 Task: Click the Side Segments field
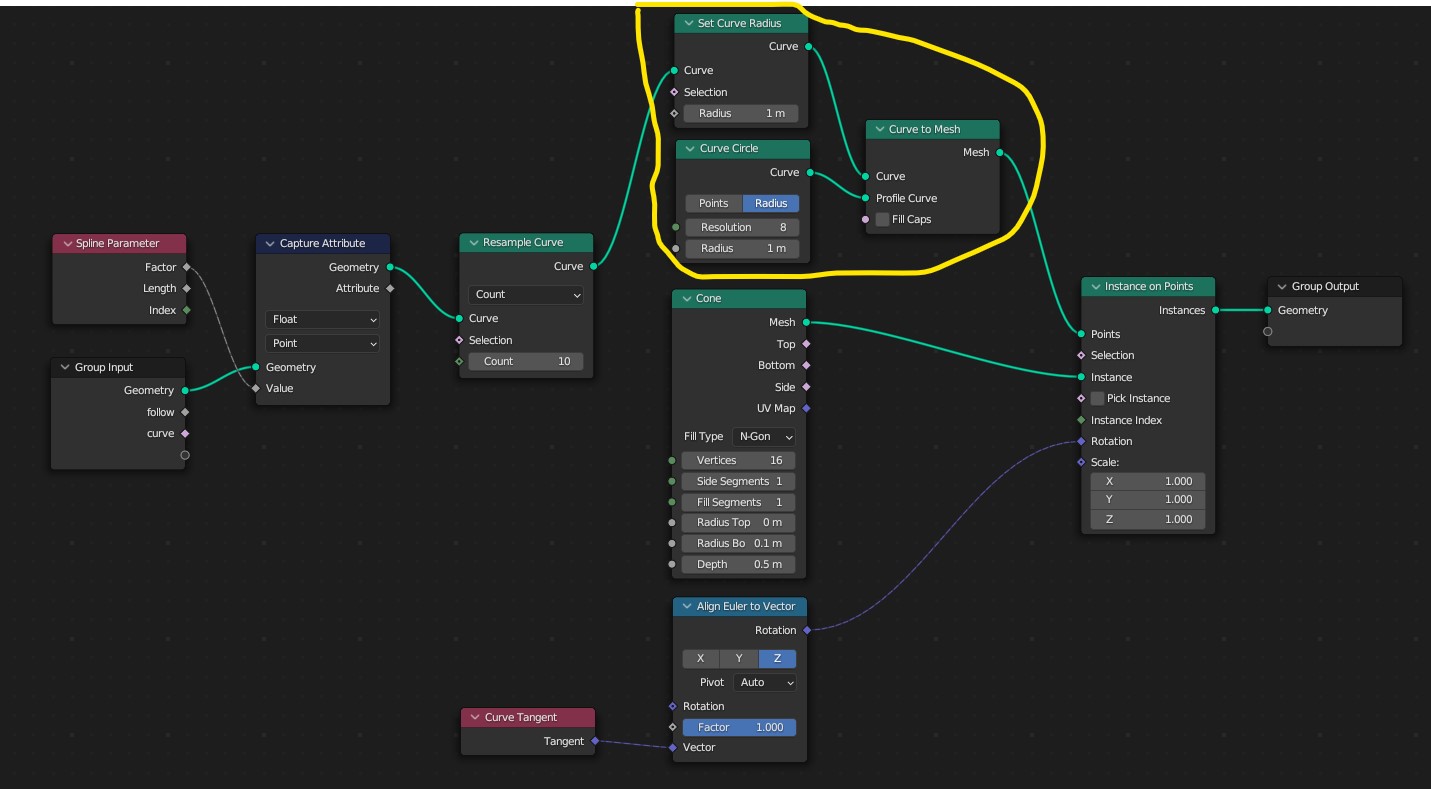(739, 481)
